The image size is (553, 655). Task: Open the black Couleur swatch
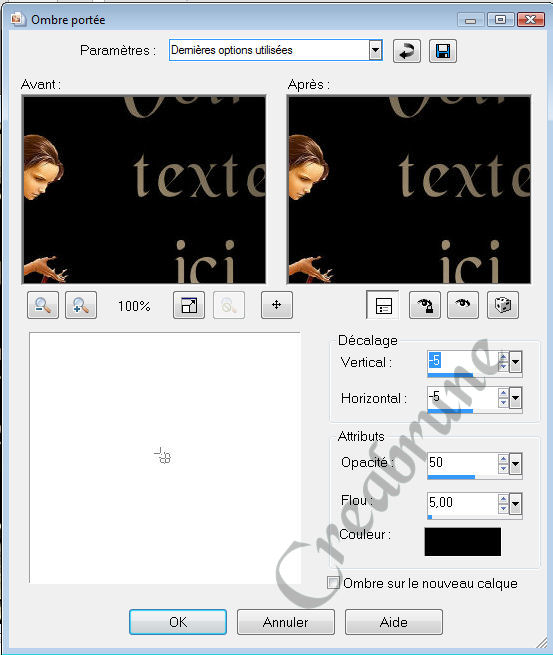(x=463, y=542)
